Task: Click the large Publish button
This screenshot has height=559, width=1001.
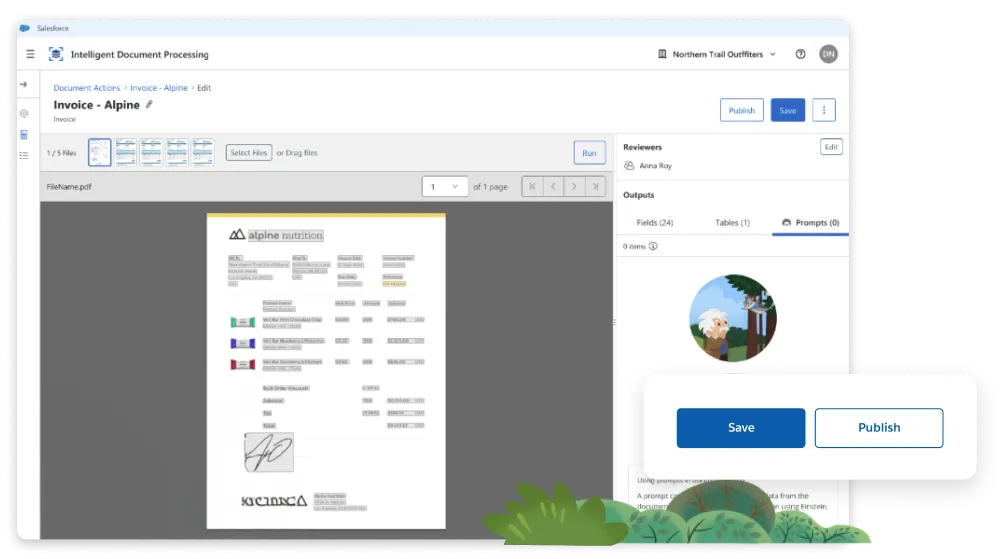Action: tap(879, 428)
